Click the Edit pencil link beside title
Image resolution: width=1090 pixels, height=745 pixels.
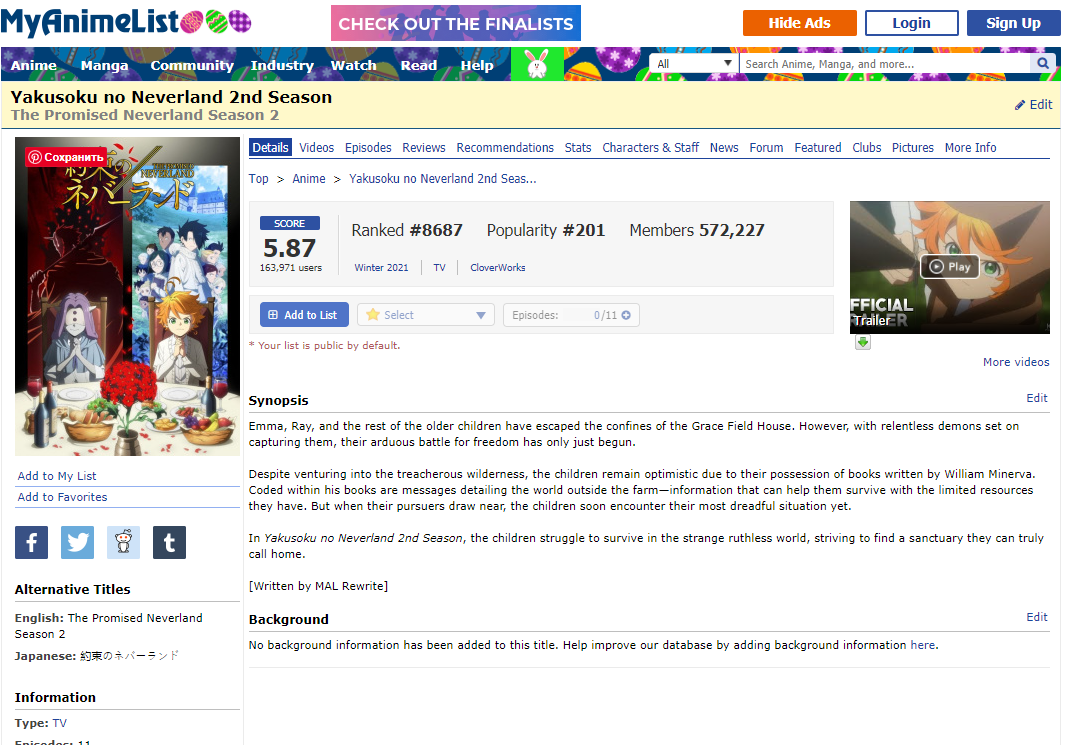point(1033,104)
